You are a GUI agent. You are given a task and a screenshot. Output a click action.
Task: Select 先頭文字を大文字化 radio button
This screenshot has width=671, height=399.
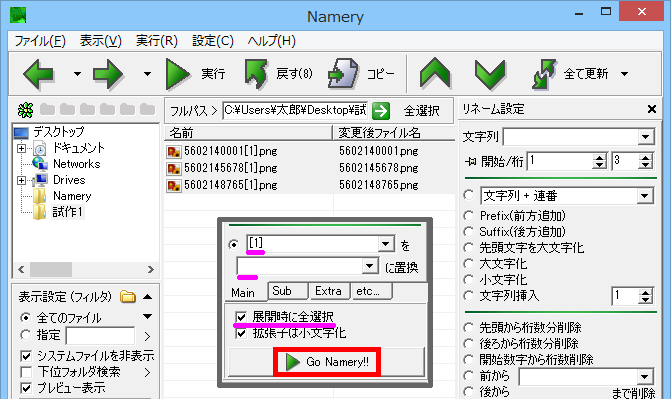point(469,248)
